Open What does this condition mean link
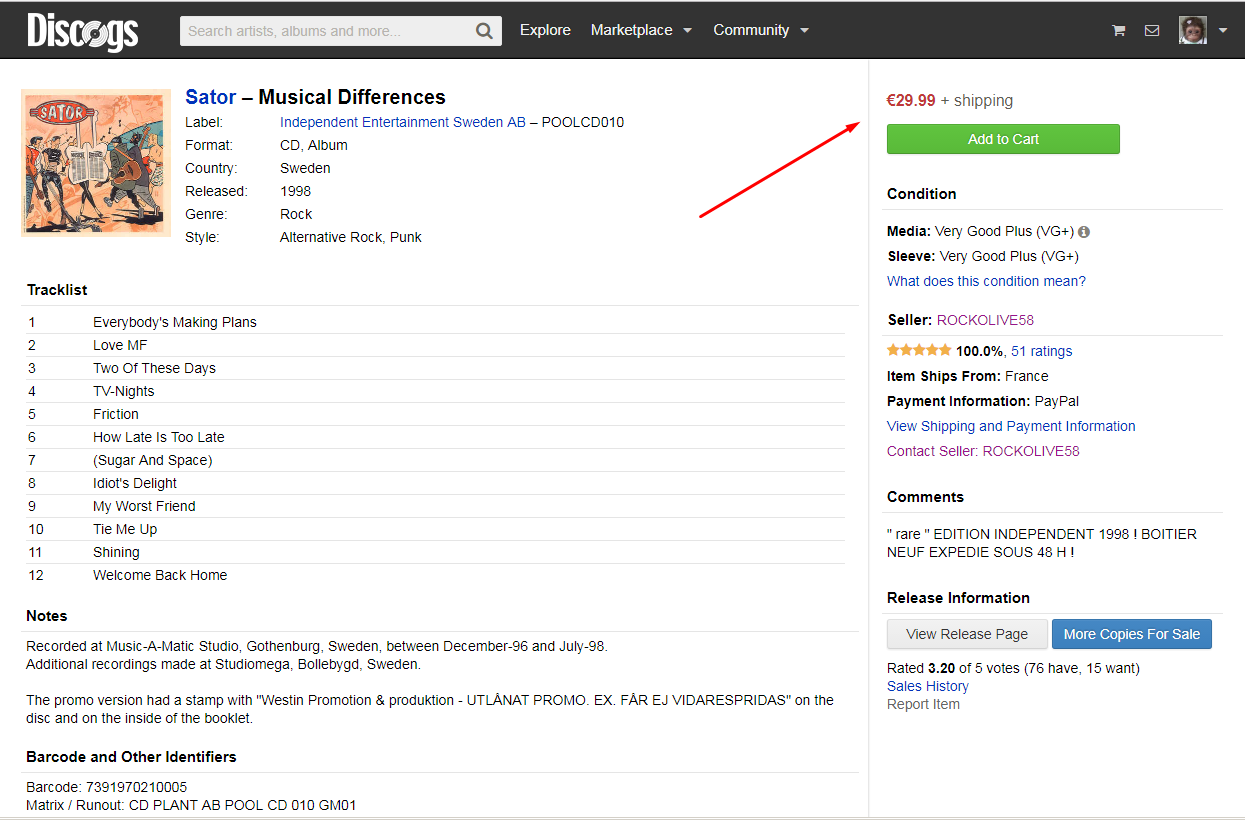The width and height of the screenshot is (1245, 820). click(x=986, y=281)
